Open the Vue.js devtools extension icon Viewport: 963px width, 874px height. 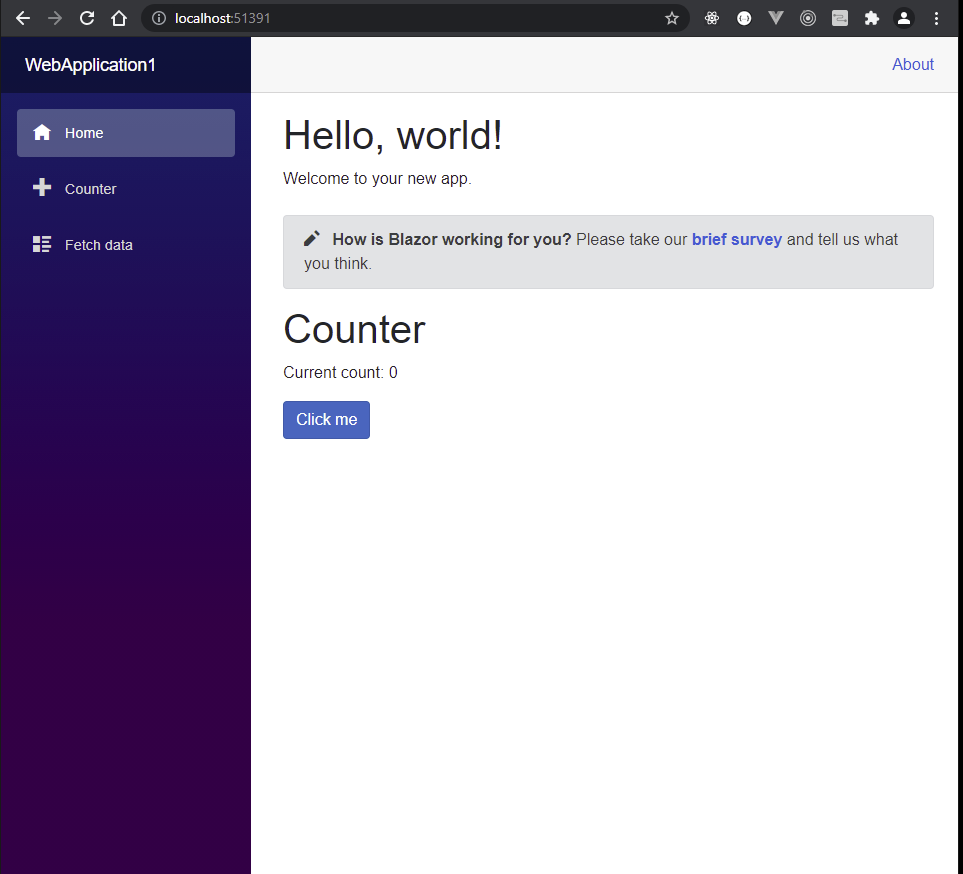(776, 18)
